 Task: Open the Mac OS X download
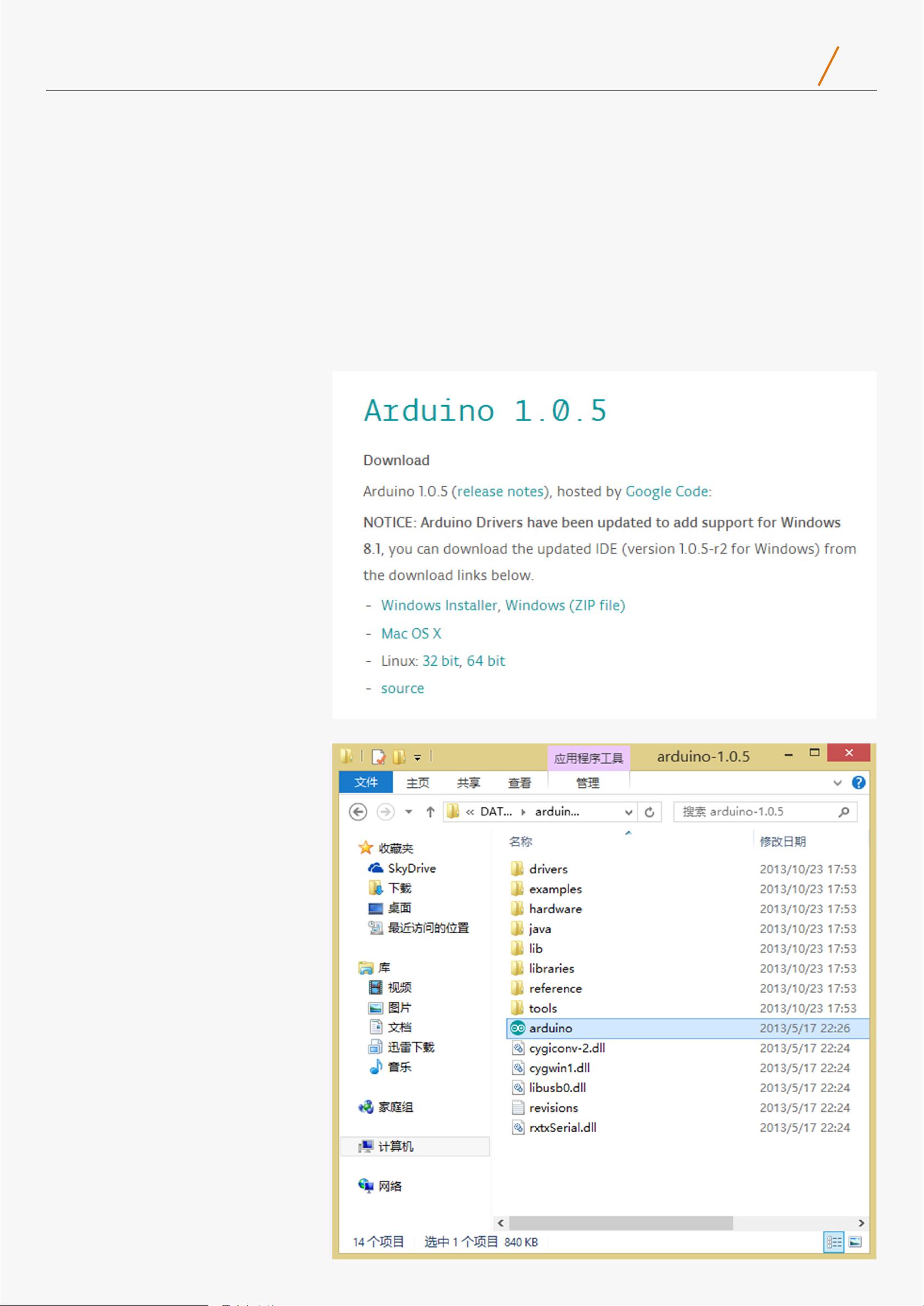(x=411, y=634)
